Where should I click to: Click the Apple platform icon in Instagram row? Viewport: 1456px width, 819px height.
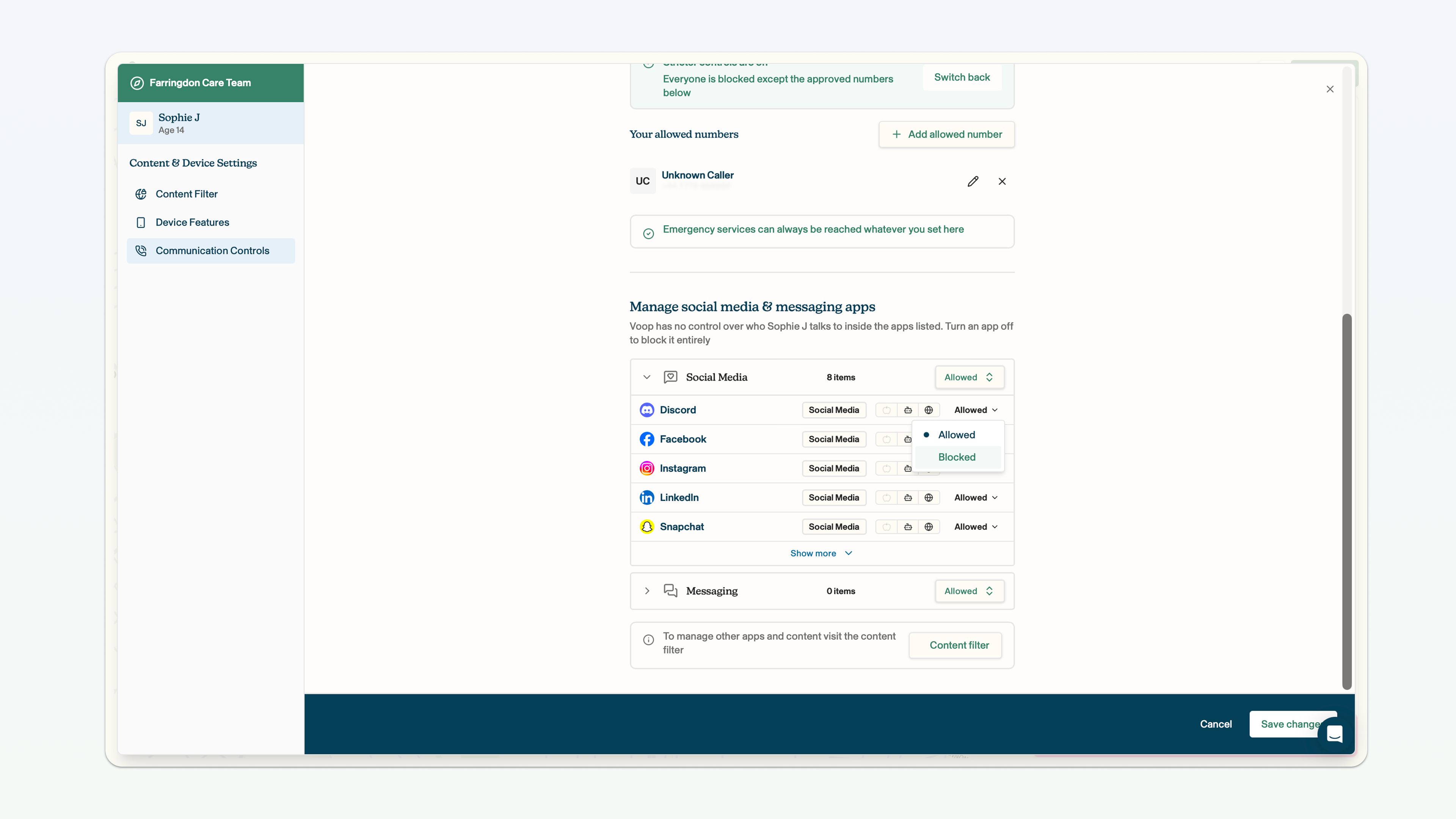(x=886, y=469)
